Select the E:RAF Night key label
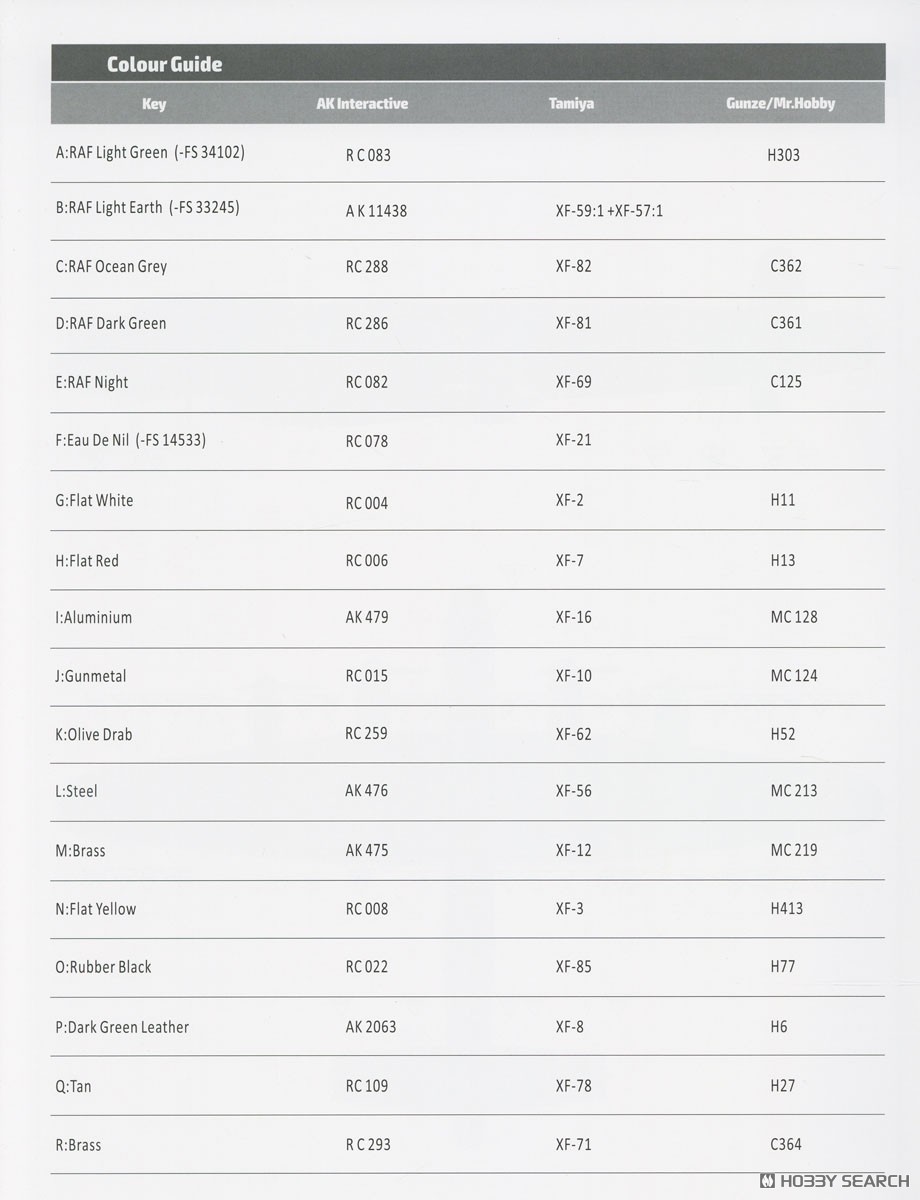 (x=92, y=382)
